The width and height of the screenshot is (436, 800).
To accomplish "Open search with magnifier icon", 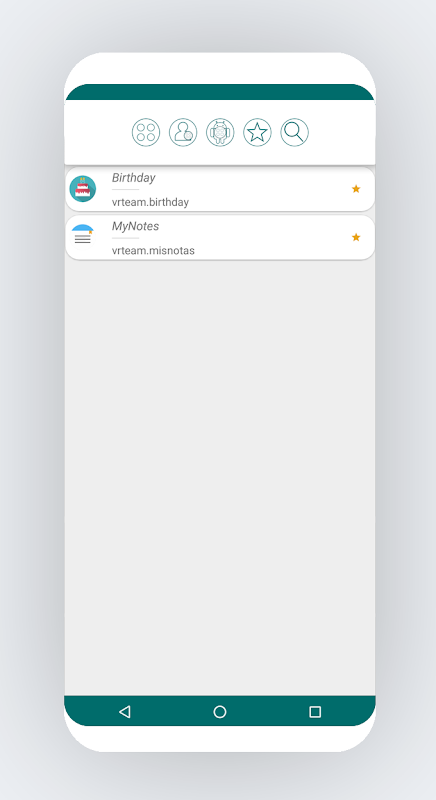I will [295, 133].
